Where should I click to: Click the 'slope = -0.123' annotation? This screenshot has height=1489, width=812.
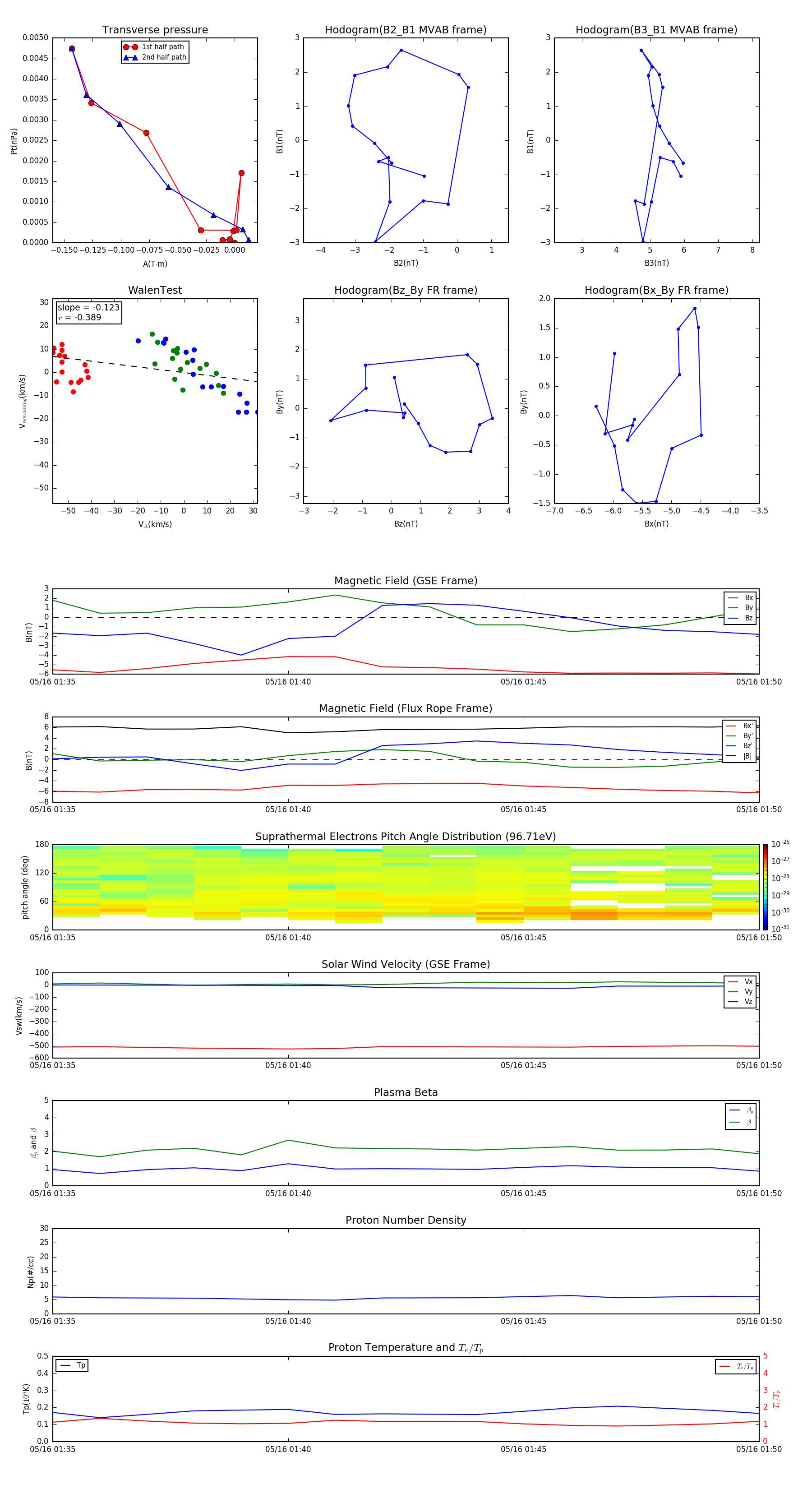tap(88, 308)
